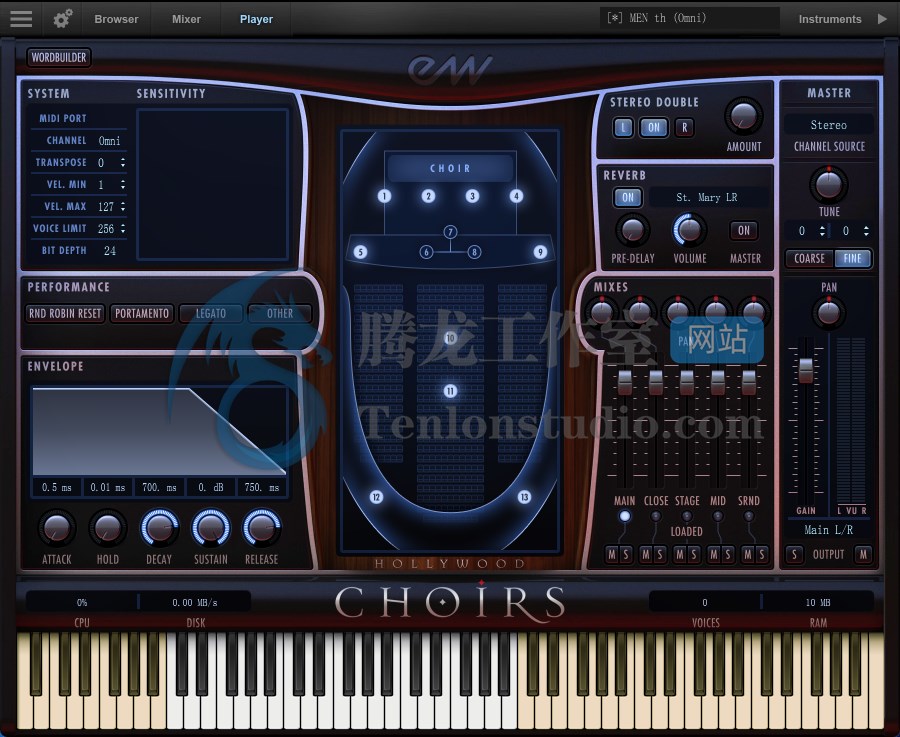The width and height of the screenshot is (900, 737).
Task: Click the CHOIR label on the stage
Action: 450,168
